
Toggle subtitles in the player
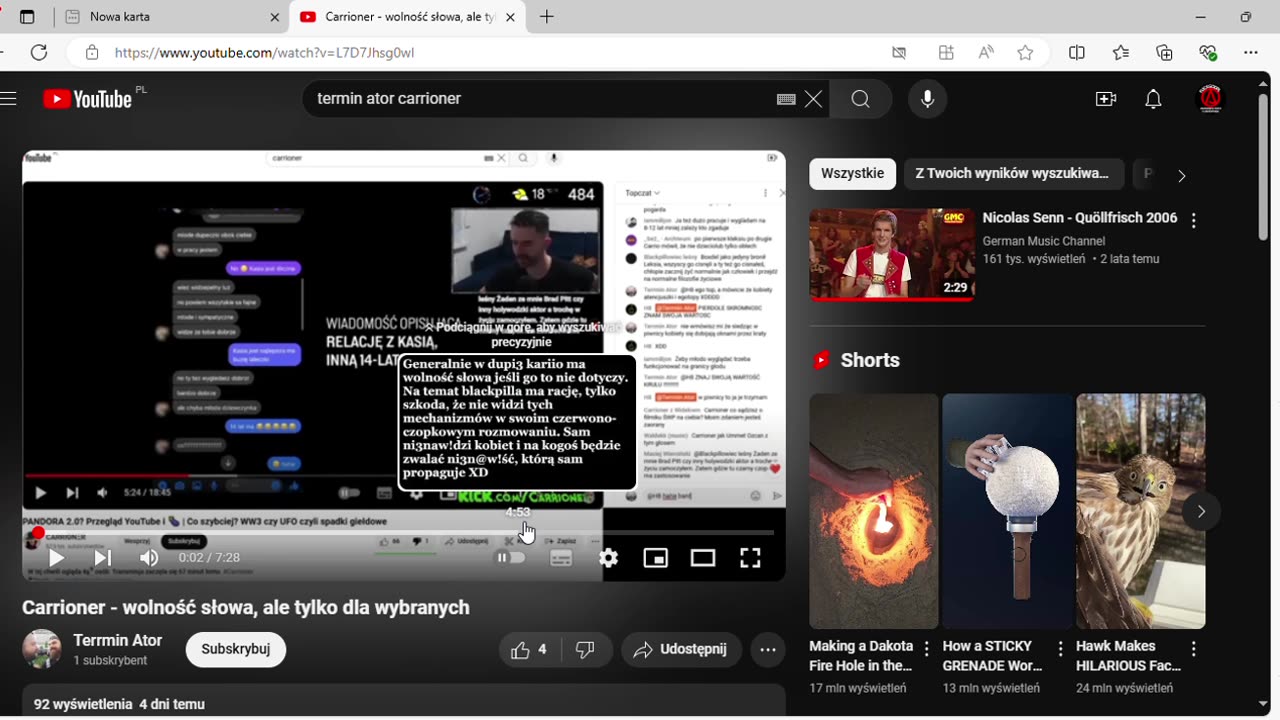561,558
